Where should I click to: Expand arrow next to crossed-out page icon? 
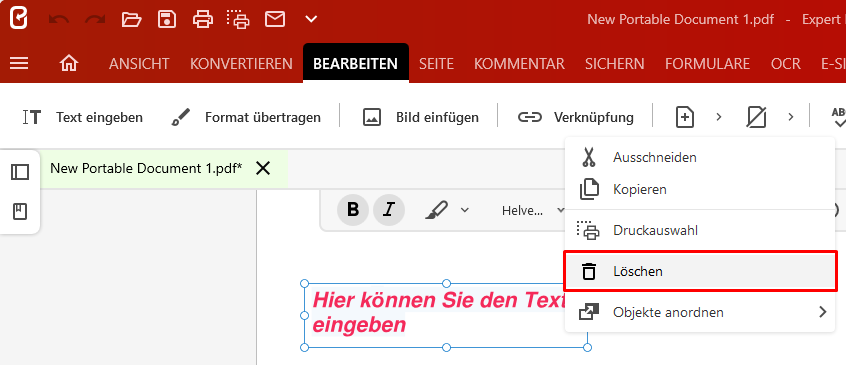point(791,117)
